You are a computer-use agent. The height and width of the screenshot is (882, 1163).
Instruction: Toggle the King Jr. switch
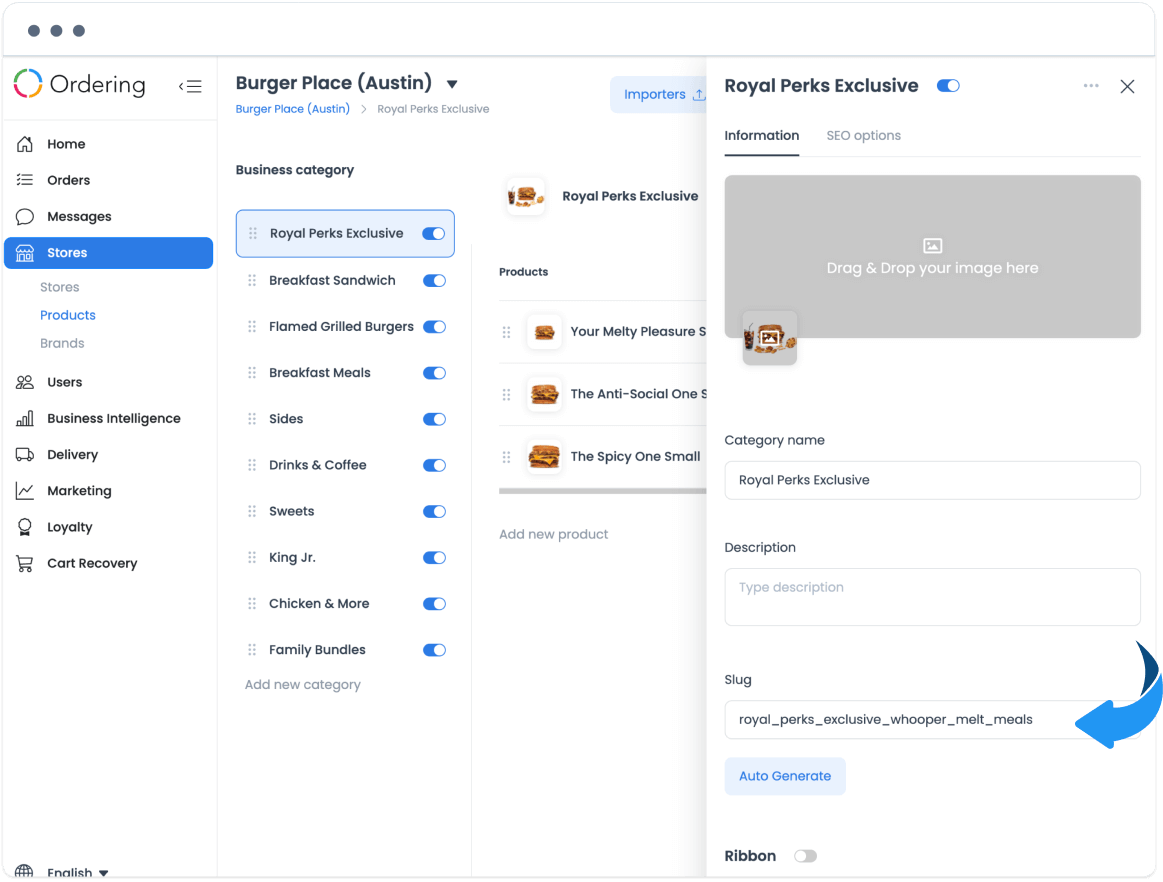click(x=434, y=558)
